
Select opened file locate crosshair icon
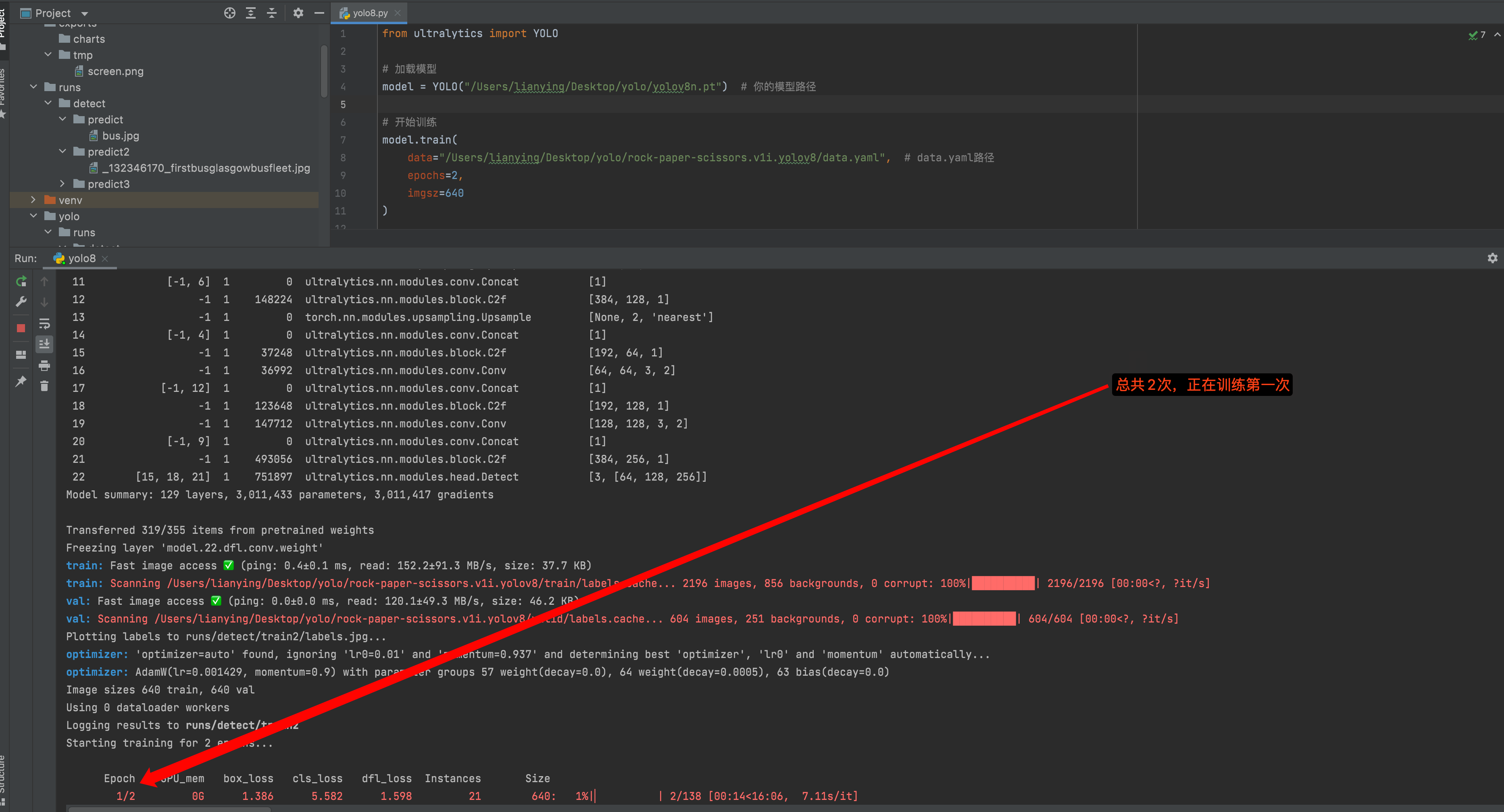tap(229, 13)
